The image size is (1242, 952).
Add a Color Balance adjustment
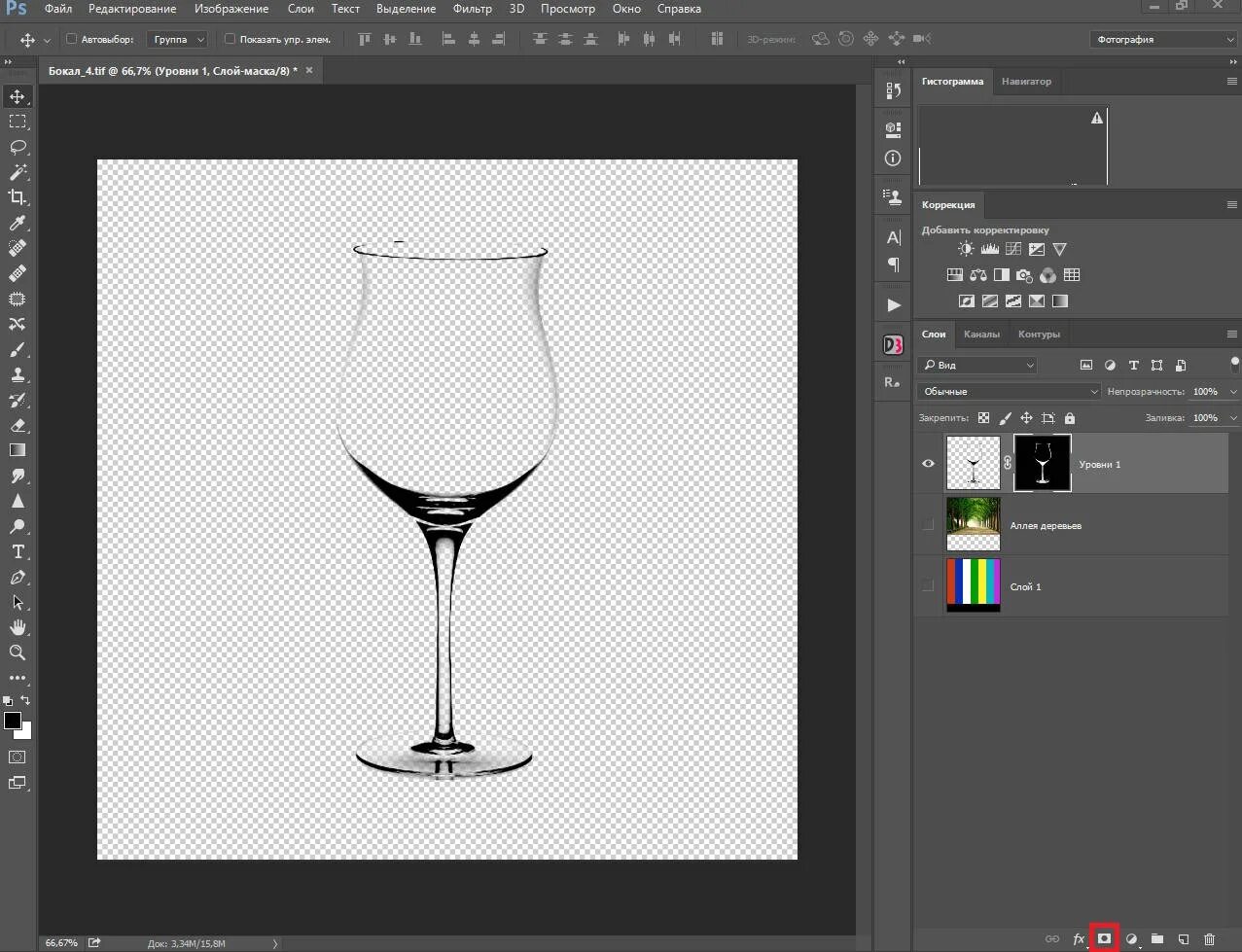click(978, 275)
